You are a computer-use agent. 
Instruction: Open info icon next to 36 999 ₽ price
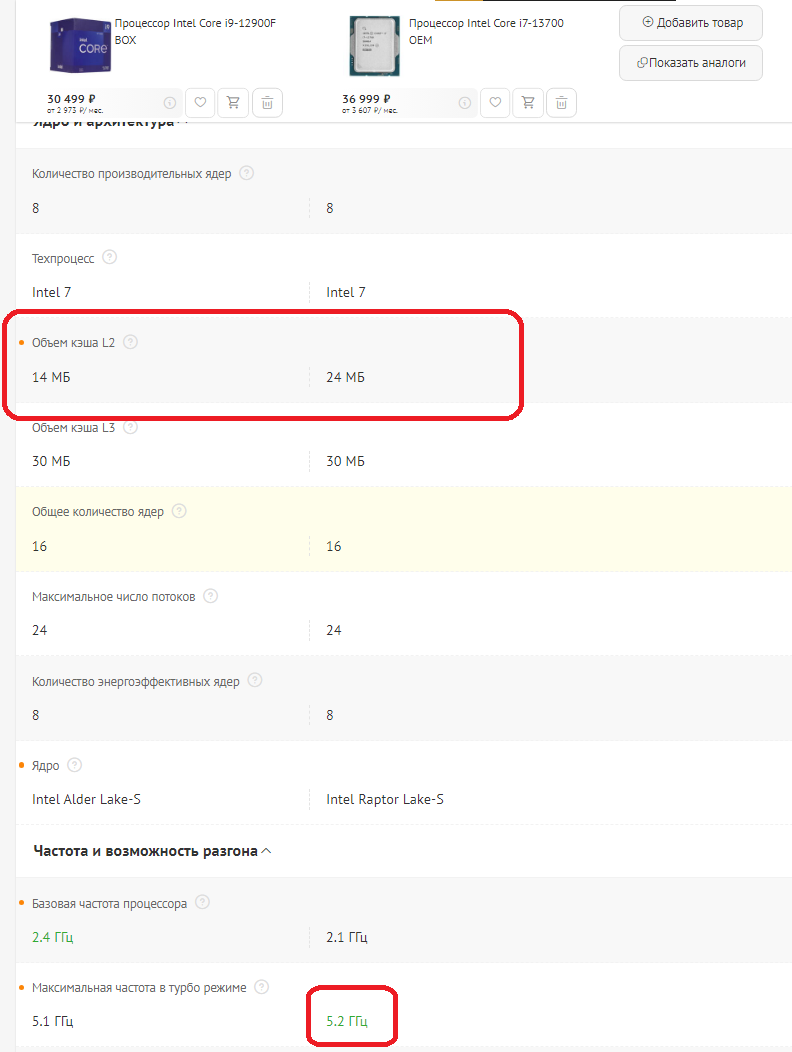pyautogui.click(x=464, y=103)
